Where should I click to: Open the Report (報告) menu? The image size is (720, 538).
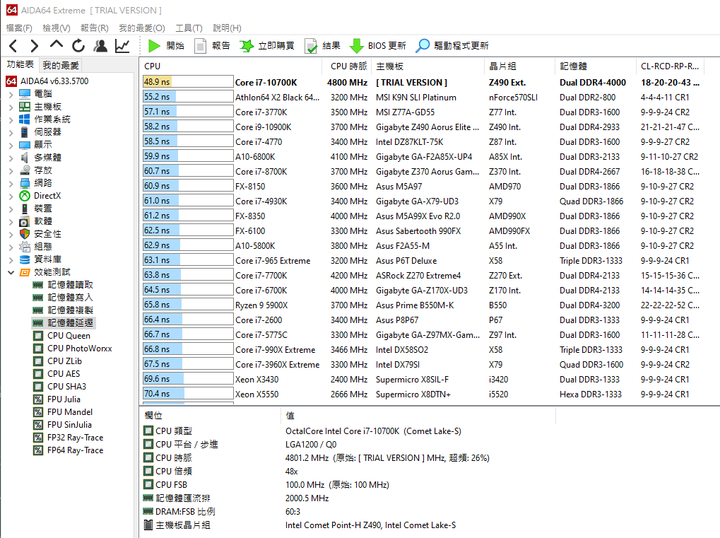click(x=94, y=28)
